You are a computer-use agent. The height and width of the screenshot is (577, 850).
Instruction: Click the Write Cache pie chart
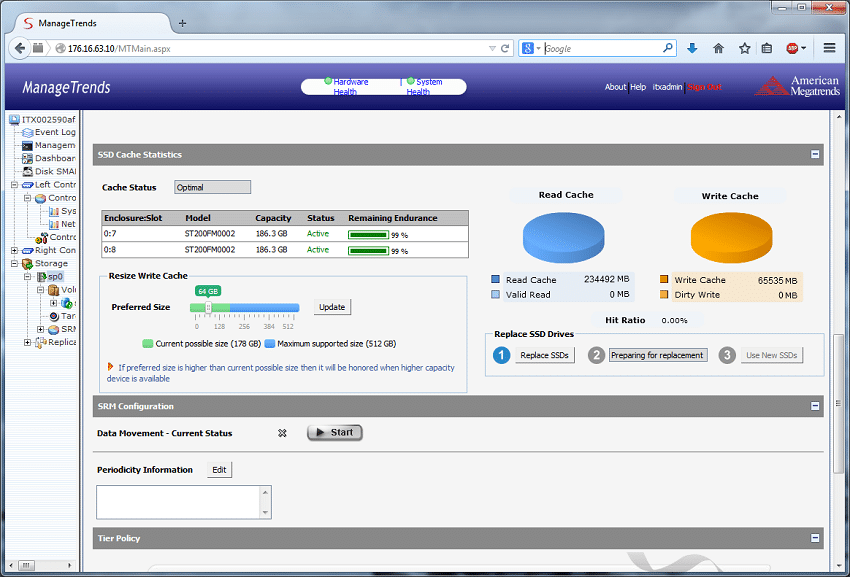point(731,238)
